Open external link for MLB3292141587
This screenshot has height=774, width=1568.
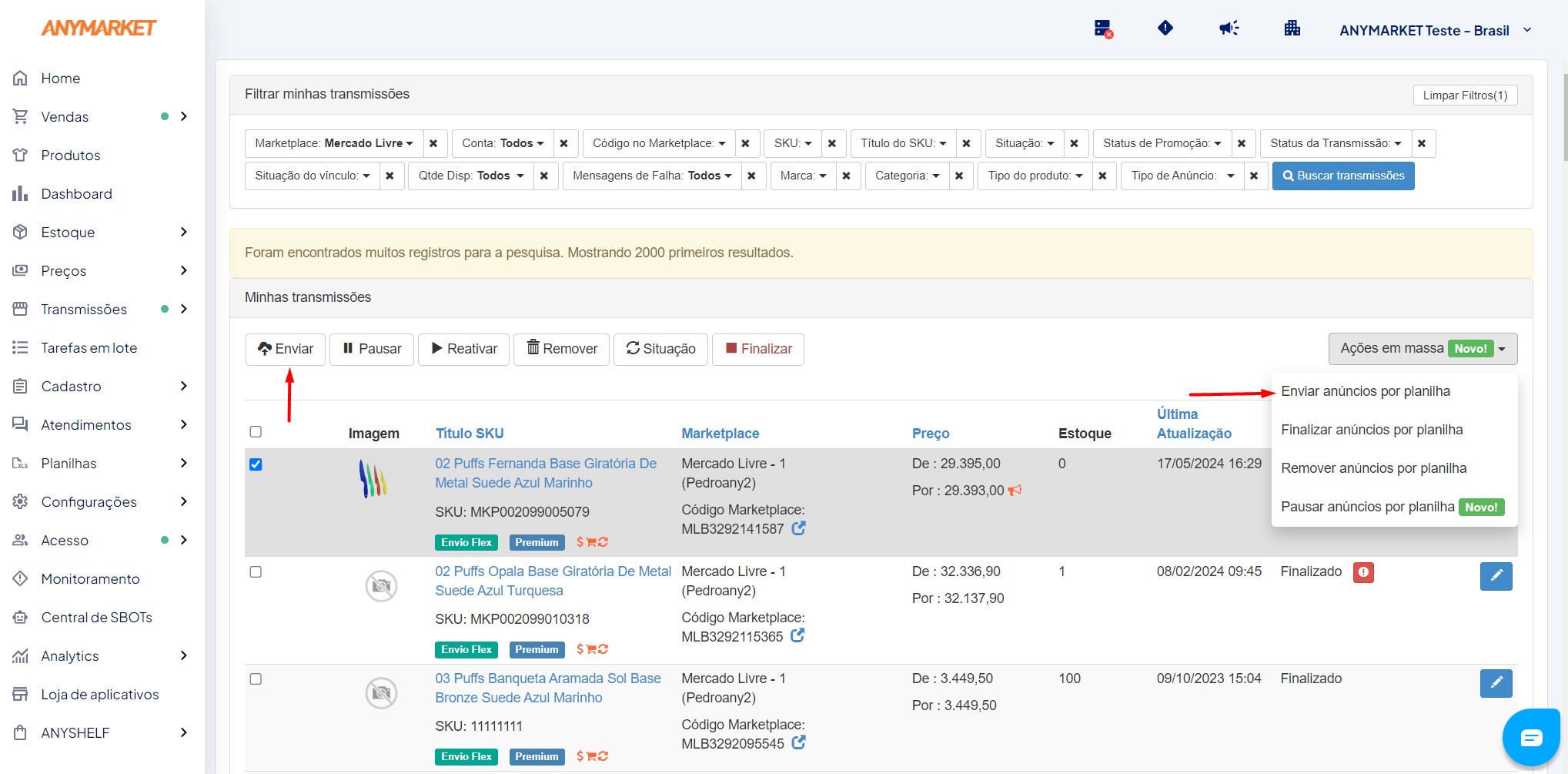[x=799, y=528]
